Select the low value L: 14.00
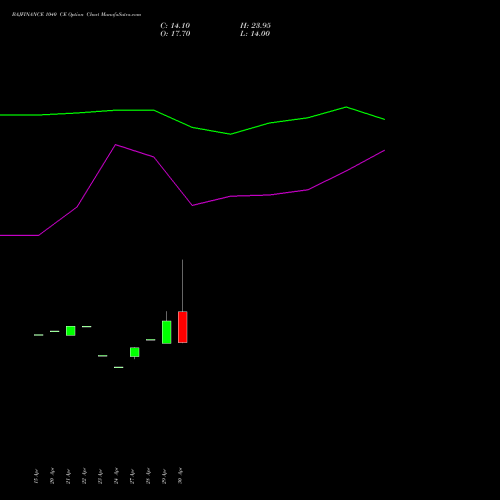 [255, 34]
